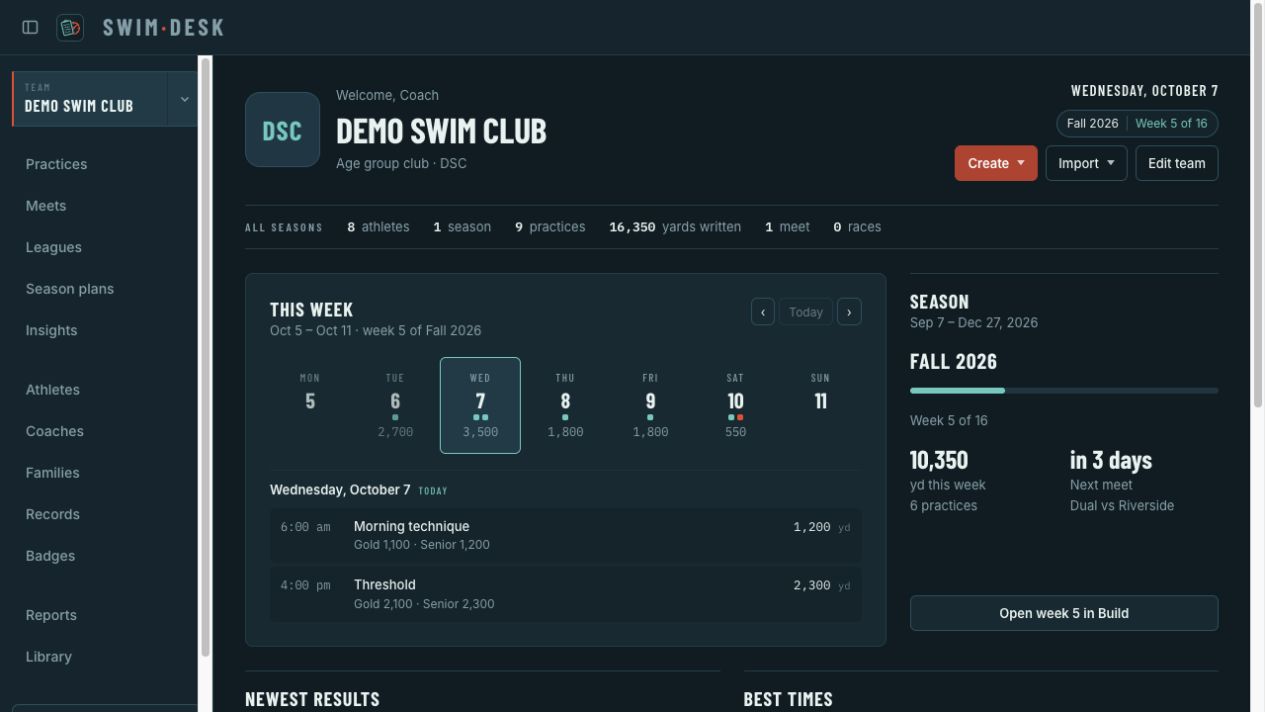Image resolution: width=1265 pixels, height=712 pixels.
Task: Click the Fall 2026 season progress bar
Action: [1064, 390]
